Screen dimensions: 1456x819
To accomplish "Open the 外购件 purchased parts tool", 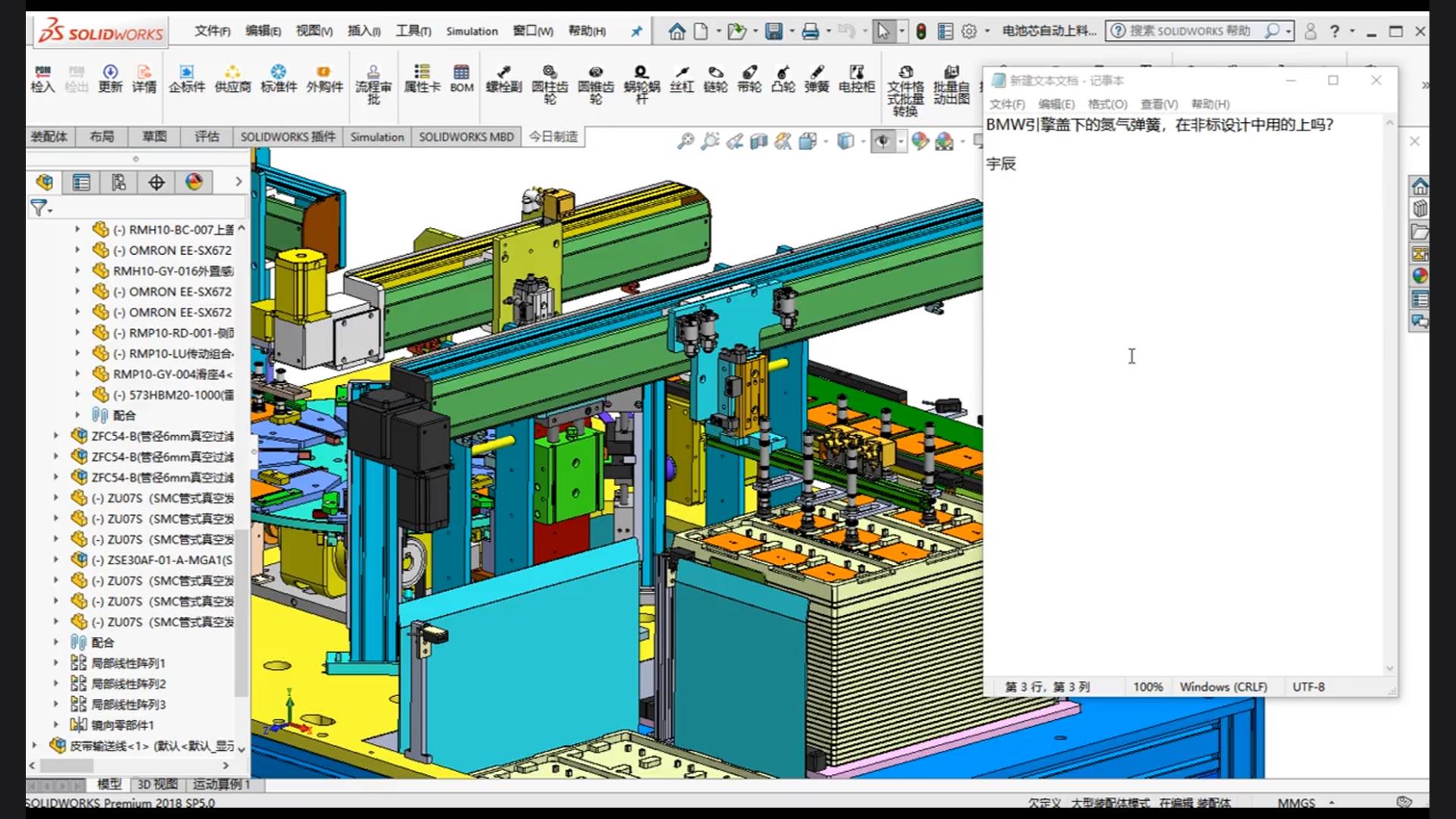I will click(325, 79).
